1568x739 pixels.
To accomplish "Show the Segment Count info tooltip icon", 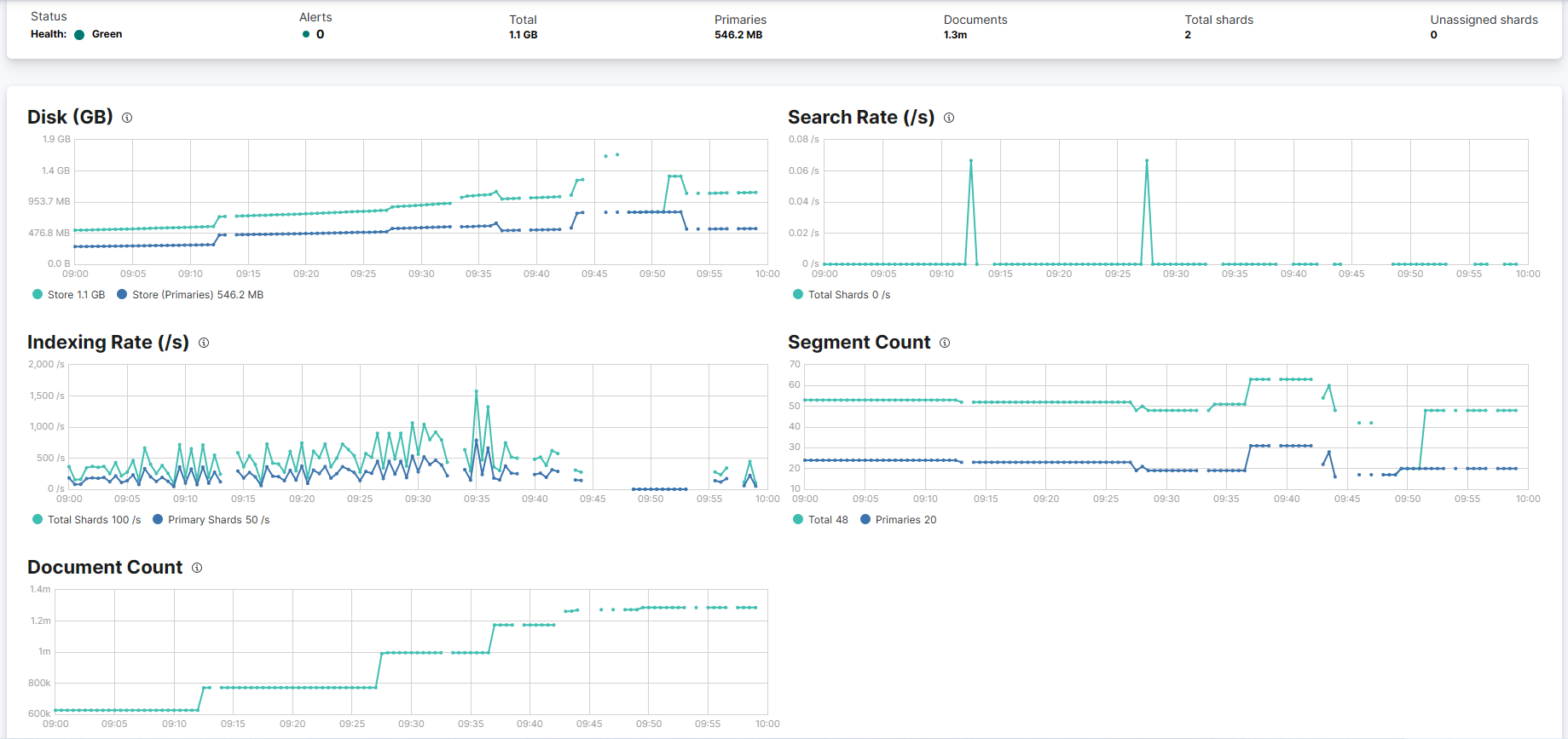I will coord(945,343).
